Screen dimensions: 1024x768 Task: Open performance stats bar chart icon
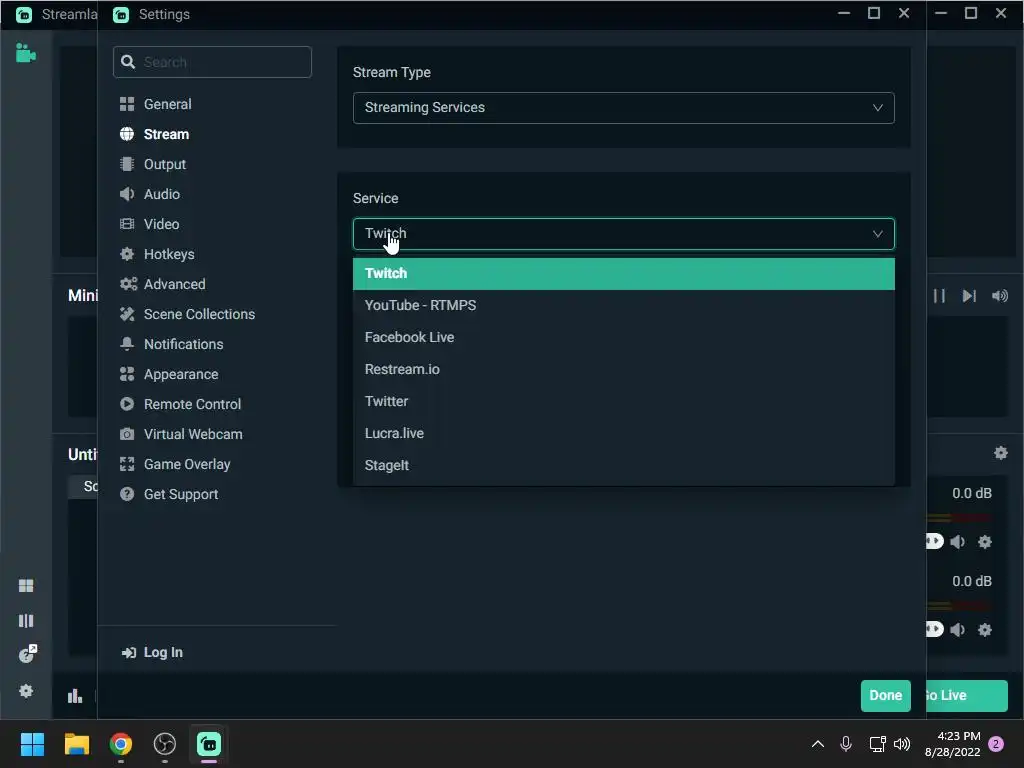[75, 696]
